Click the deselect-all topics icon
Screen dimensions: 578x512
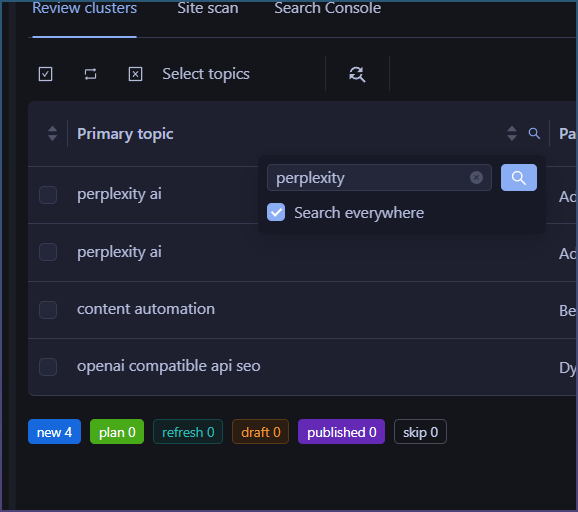coord(135,74)
